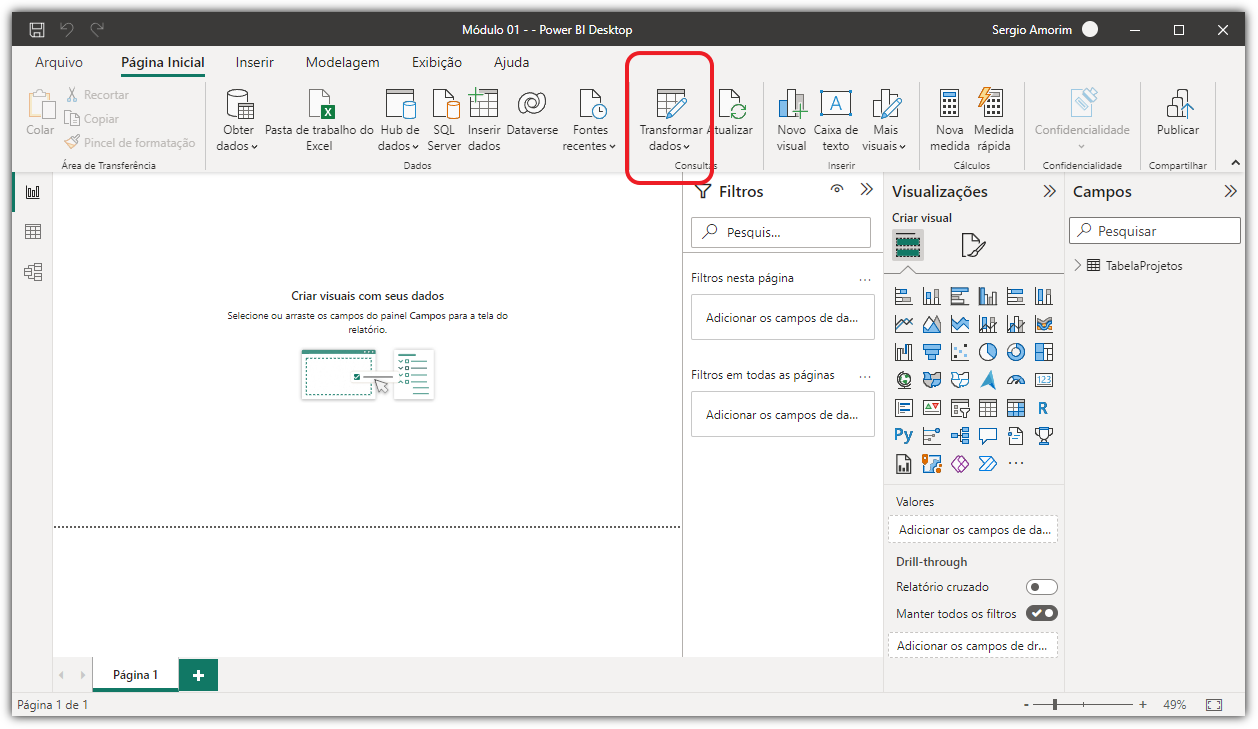This screenshot has width=1258, height=729.
Task: Select the Página 1 page tab
Action: [x=135, y=675]
